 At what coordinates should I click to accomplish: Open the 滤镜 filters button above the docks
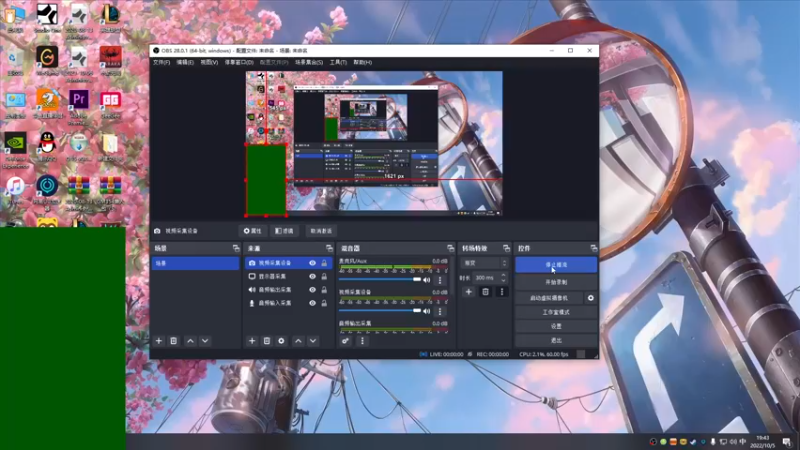coord(284,231)
